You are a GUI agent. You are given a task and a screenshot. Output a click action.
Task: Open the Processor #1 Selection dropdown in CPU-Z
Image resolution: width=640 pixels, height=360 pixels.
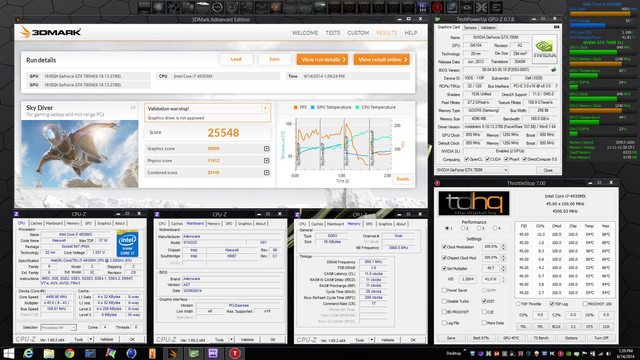click(x=59, y=327)
